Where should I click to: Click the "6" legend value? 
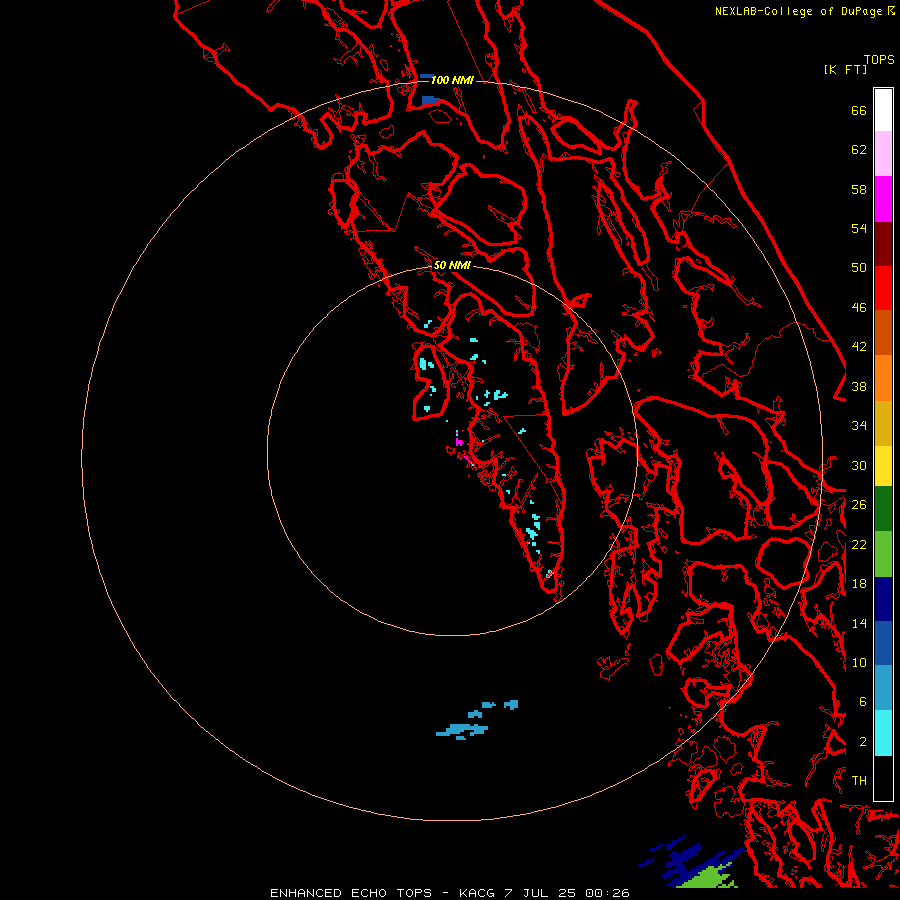pos(863,701)
